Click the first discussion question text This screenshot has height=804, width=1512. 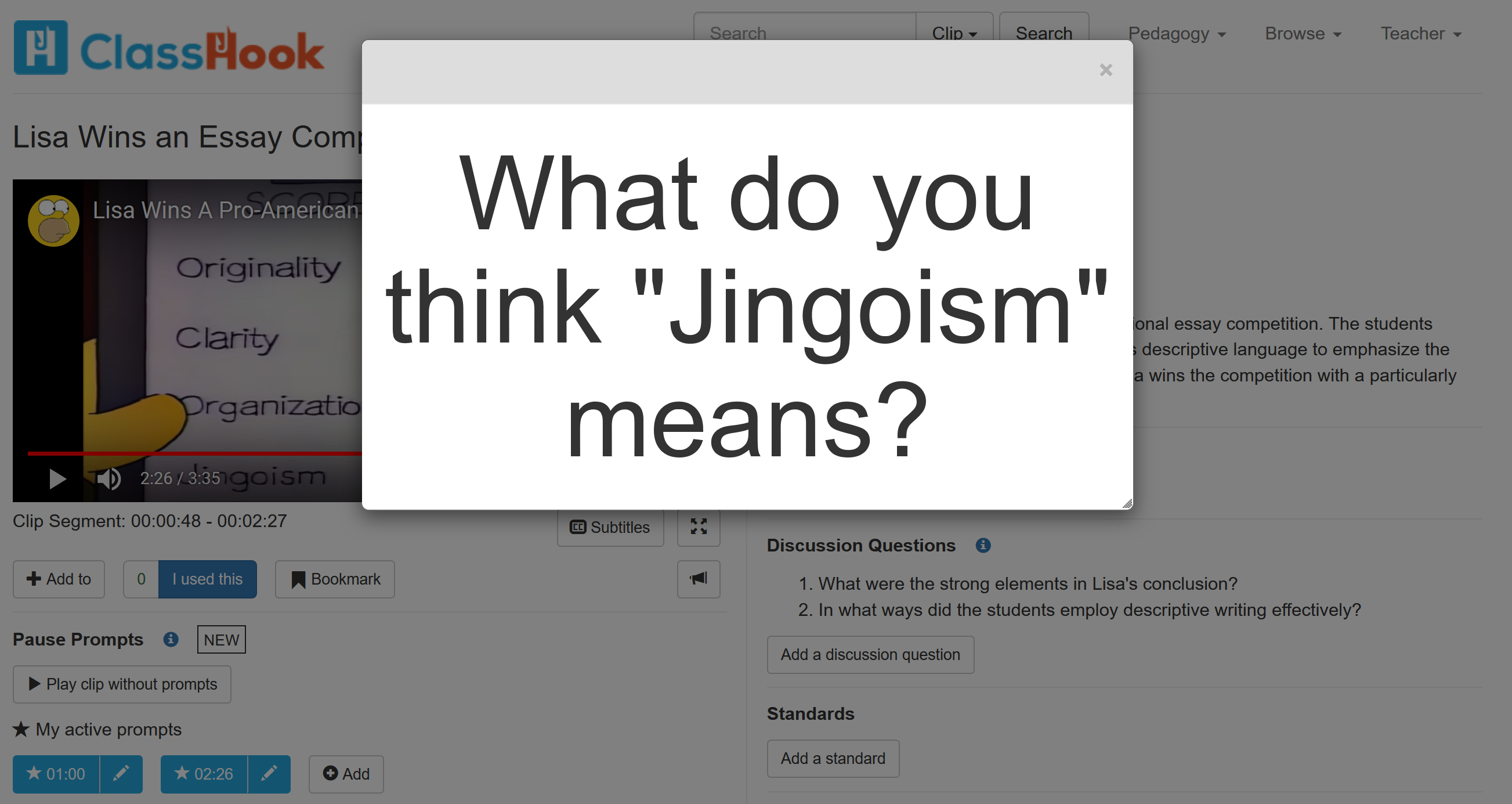[1027, 583]
